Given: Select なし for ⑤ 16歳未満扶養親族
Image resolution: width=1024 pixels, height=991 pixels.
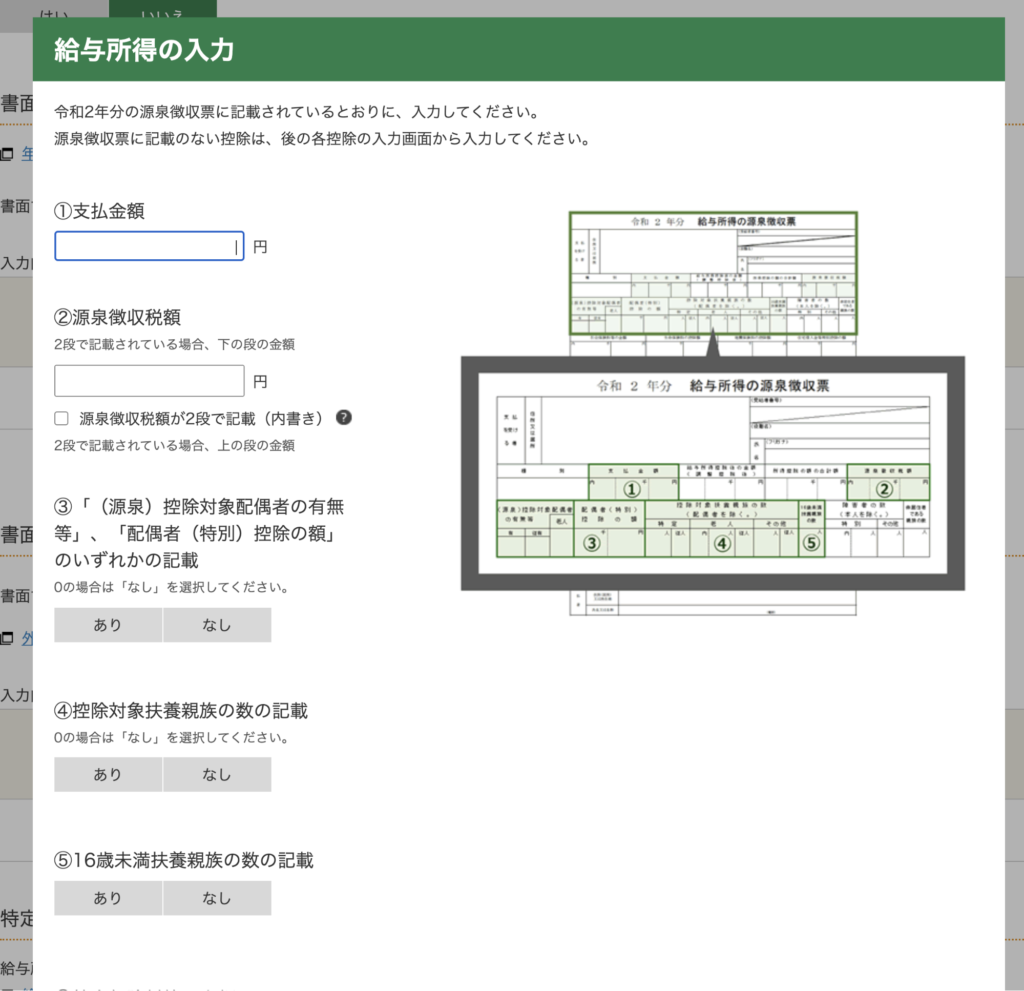Looking at the screenshot, I should coord(217,898).
